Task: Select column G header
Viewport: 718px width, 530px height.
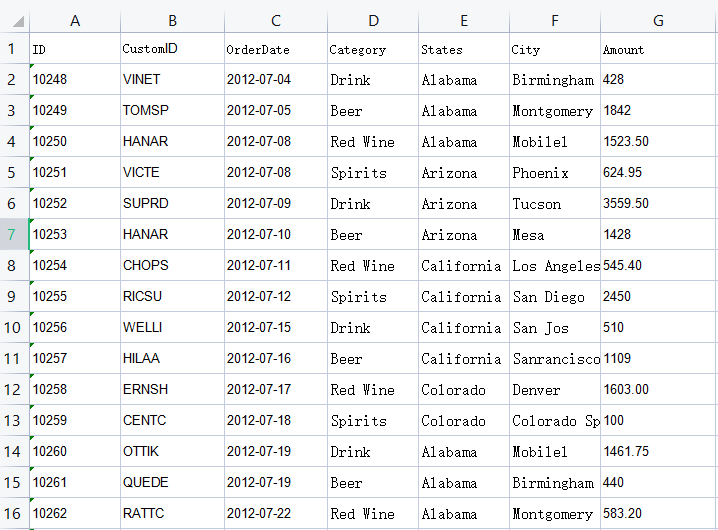Action: 658,21
